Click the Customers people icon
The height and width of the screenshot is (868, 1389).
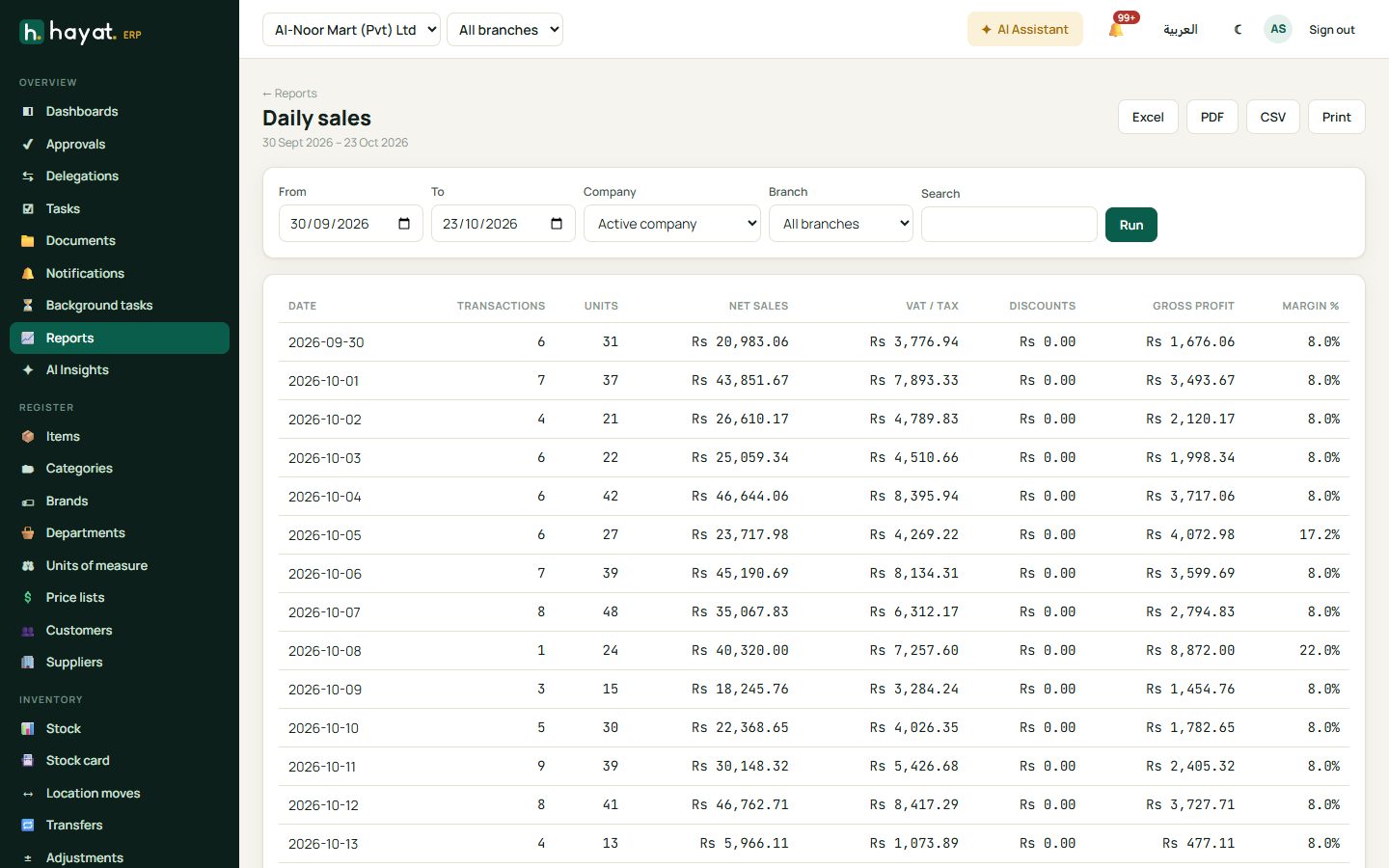click(x=28, y=631)
